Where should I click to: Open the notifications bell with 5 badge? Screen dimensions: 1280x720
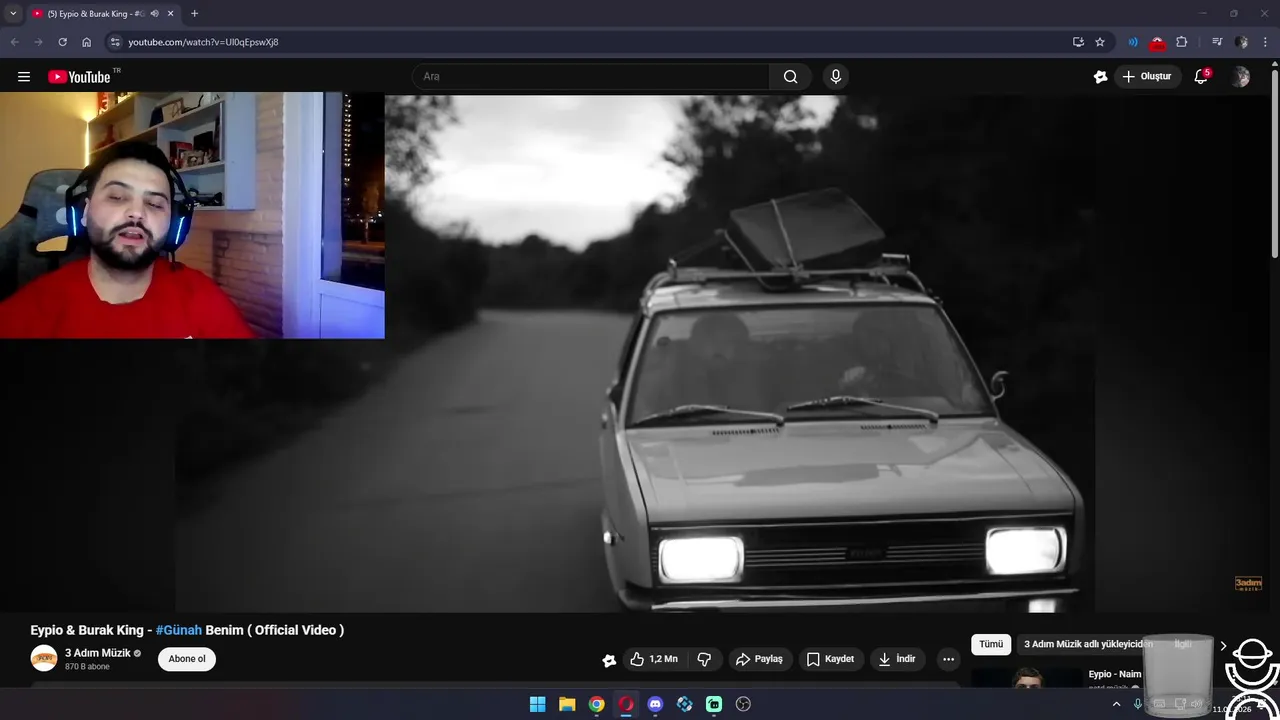tap(1202, 77)
